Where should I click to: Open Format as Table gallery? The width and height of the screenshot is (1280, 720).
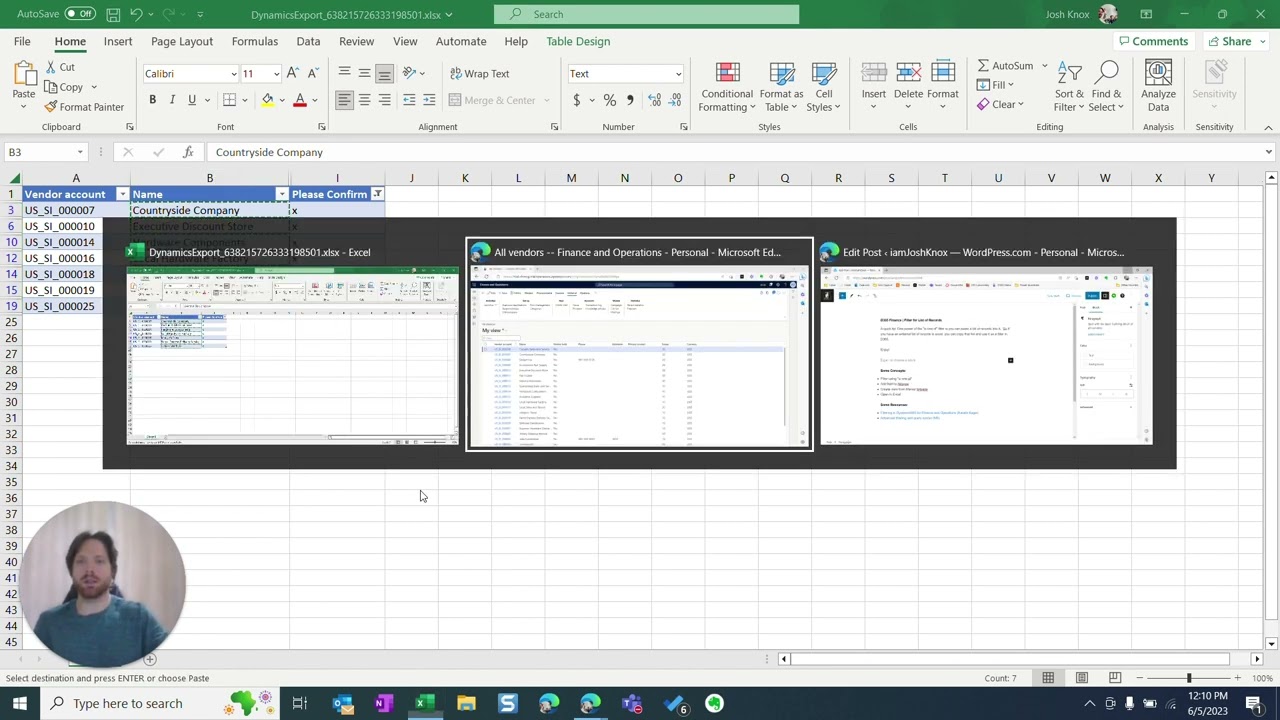tap(782, 87)
